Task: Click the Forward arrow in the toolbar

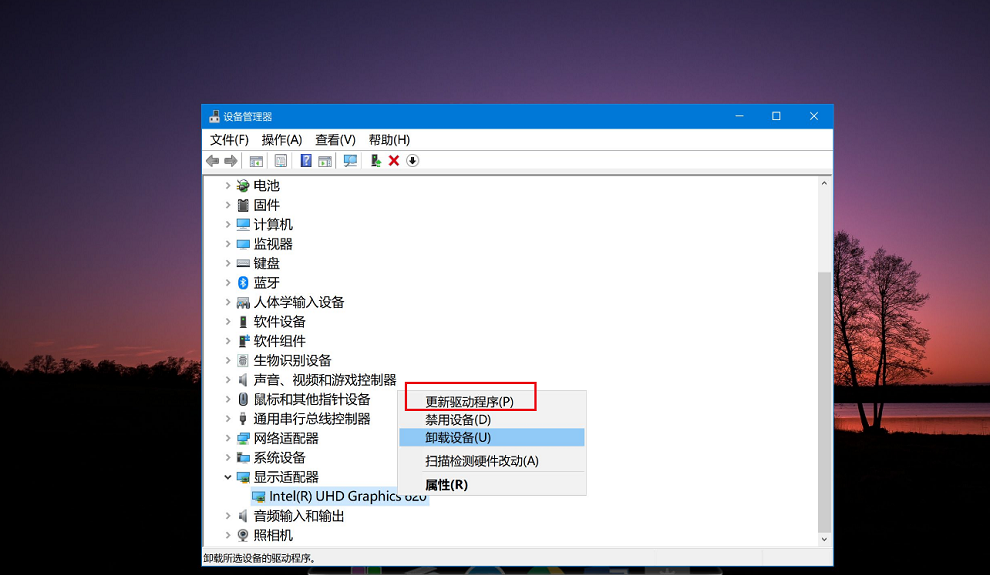Action: pos(231,161)
